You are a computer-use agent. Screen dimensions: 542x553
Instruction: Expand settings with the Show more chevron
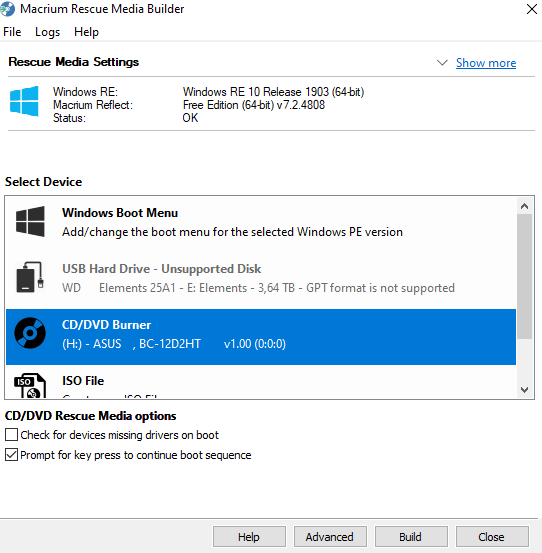442,63
